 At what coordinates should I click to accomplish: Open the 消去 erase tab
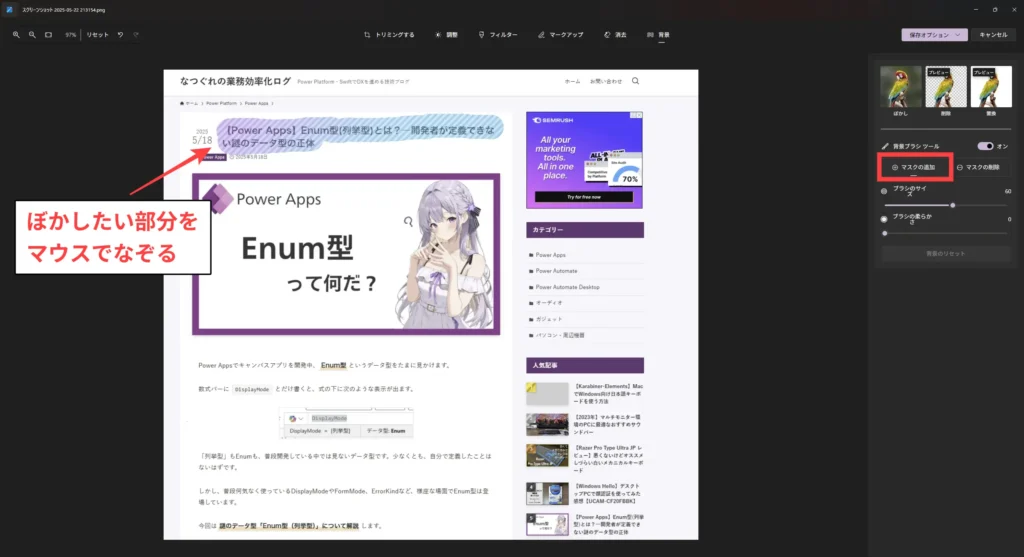point(615,35)
